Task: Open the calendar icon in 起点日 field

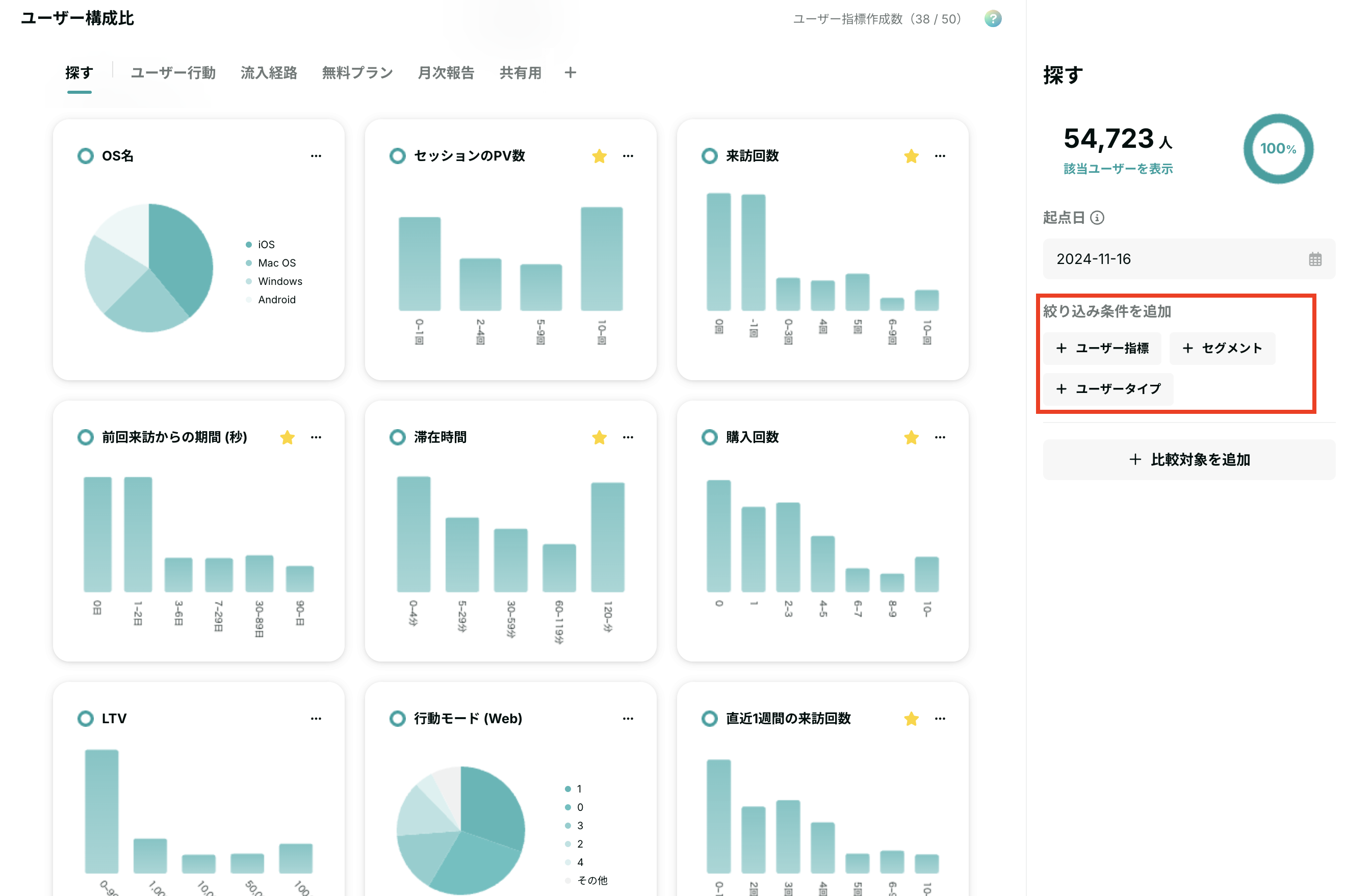Action: (x=1315, y=259)
